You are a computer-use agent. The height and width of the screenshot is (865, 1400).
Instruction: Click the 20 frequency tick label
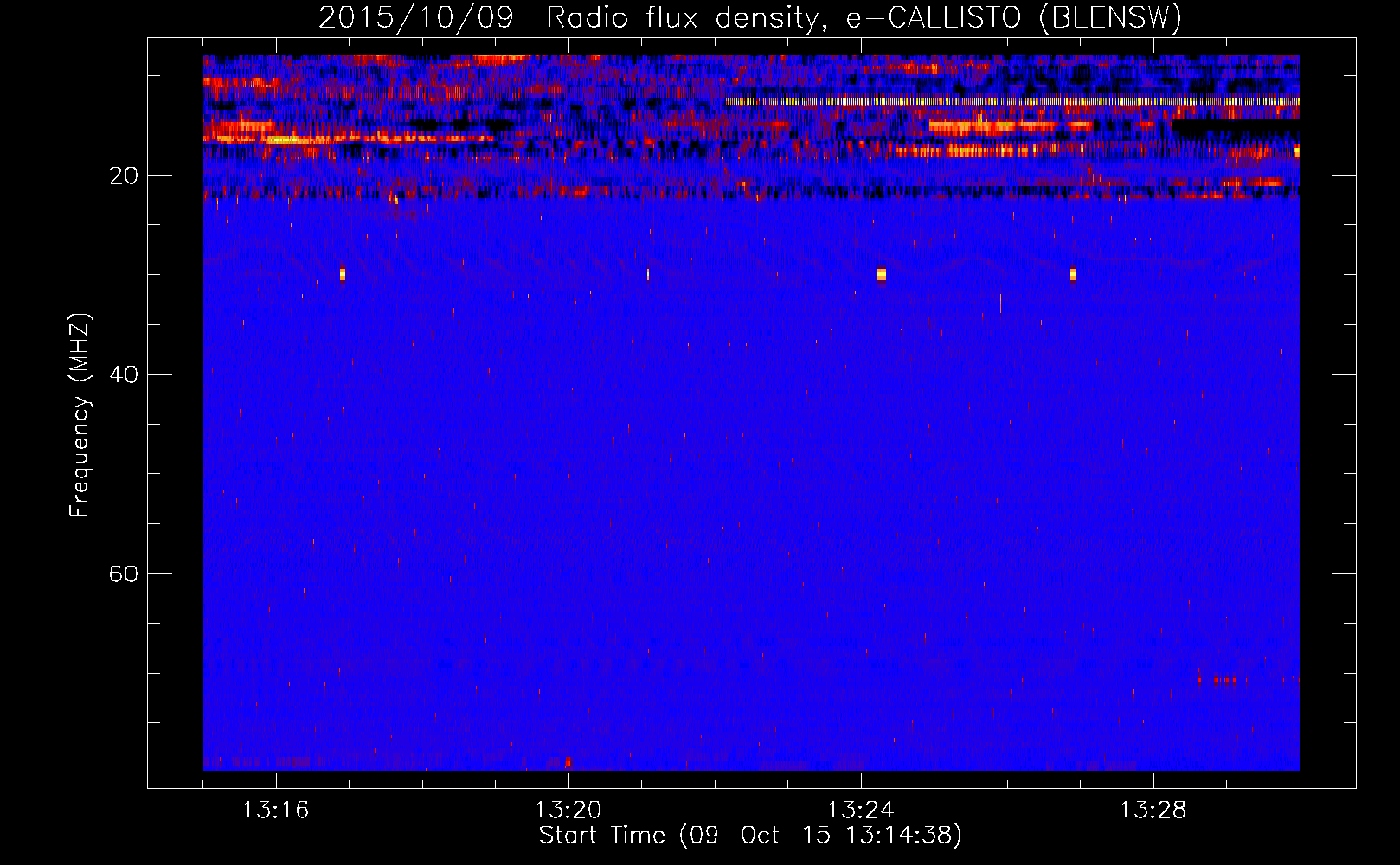pyautogui.click(x=124, y=176)
